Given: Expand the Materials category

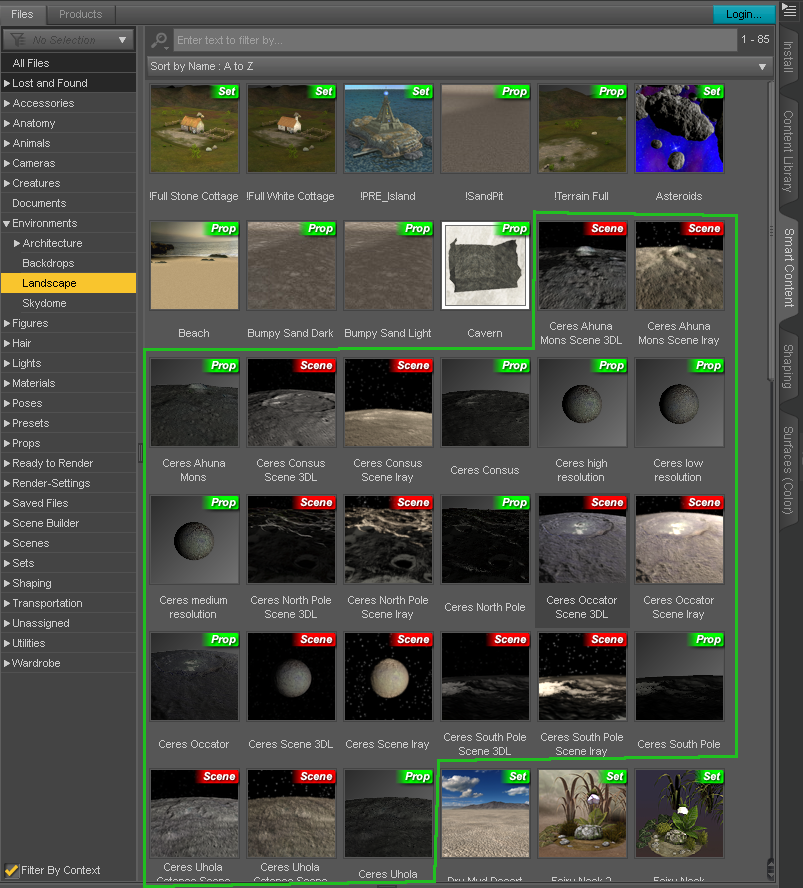Looking at the screenshot, I should point(7,383).
